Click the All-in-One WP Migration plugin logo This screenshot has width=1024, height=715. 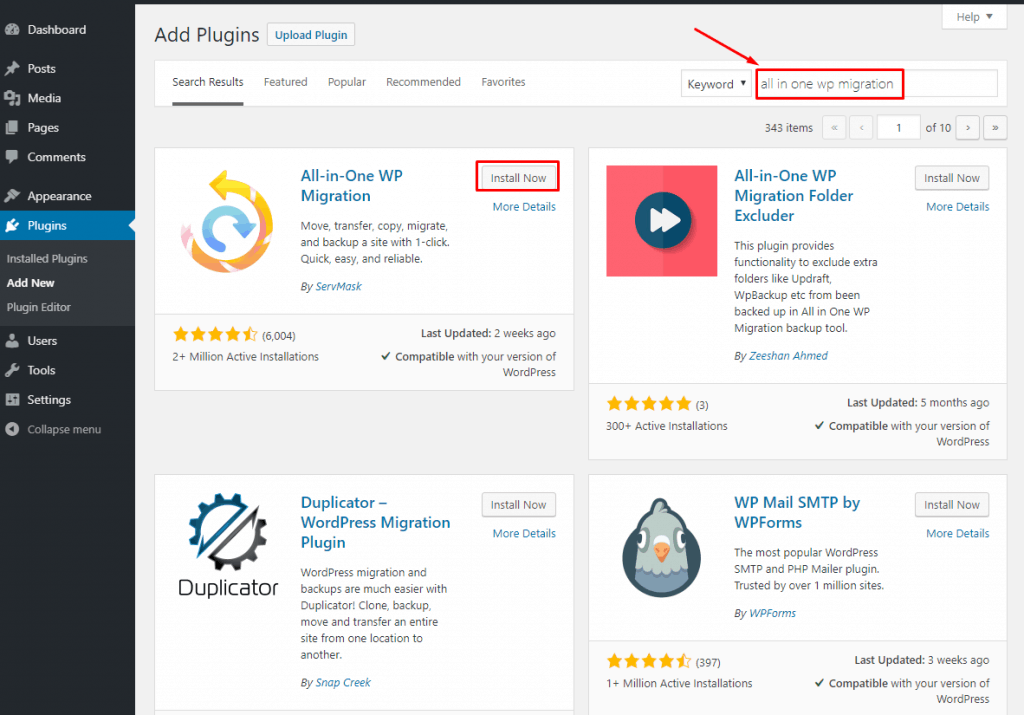point(227,221)
